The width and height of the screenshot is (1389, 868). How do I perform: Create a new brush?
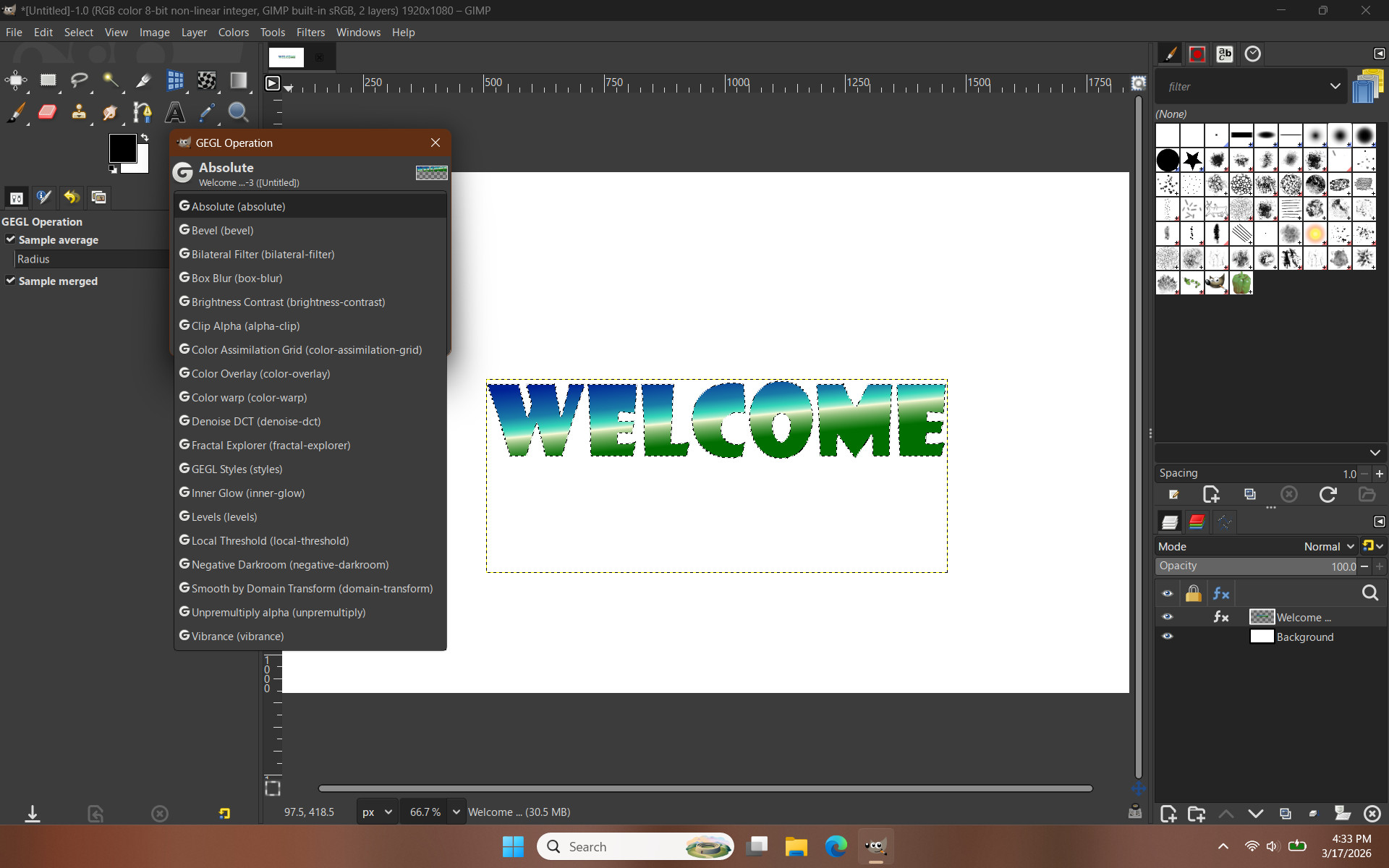(x=1211, y=494)
